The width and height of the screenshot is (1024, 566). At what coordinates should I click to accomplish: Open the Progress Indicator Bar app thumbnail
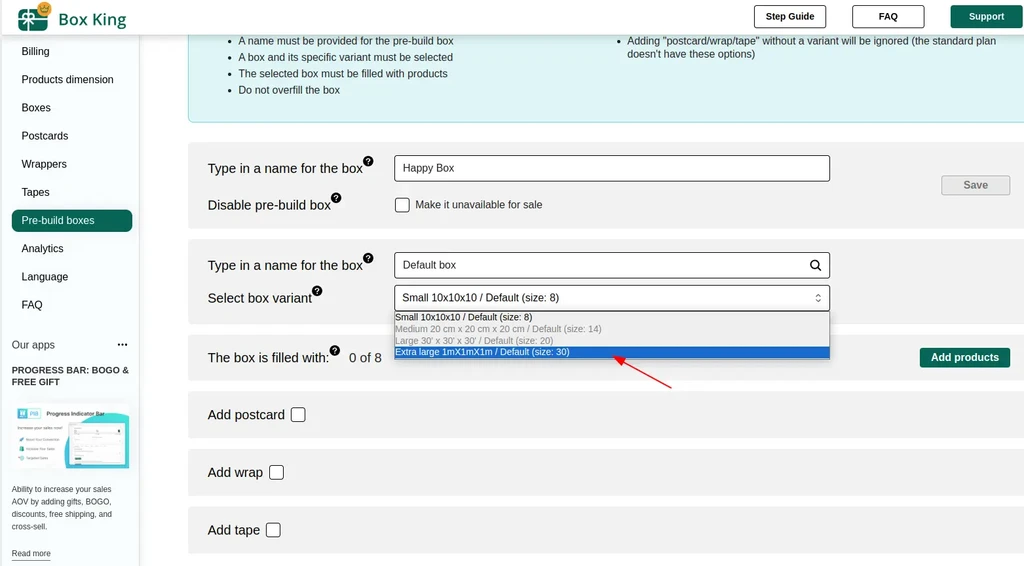[x=72, y=437]
